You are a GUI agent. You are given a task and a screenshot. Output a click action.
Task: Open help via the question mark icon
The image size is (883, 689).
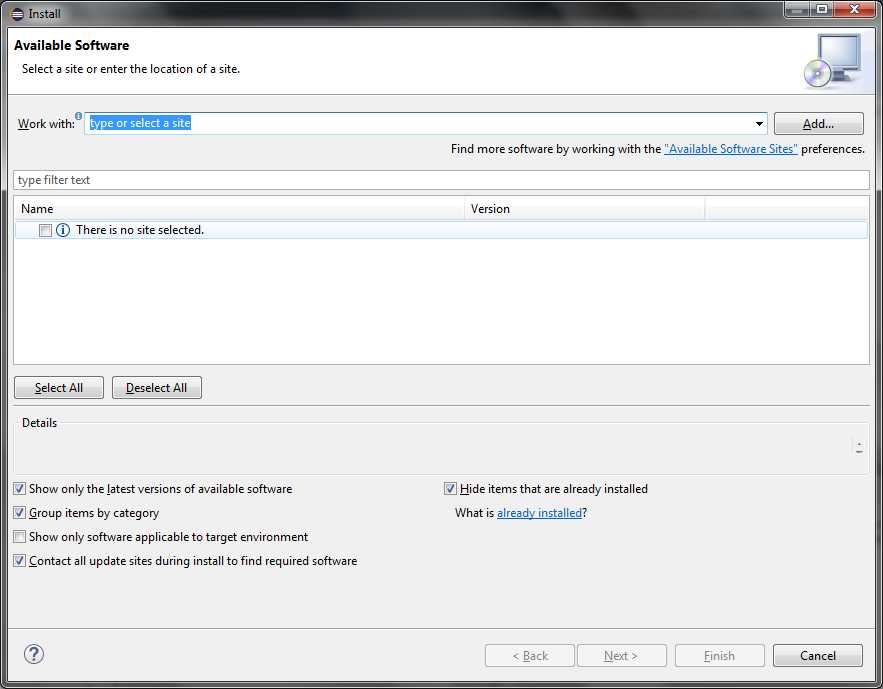click(33, 654)
